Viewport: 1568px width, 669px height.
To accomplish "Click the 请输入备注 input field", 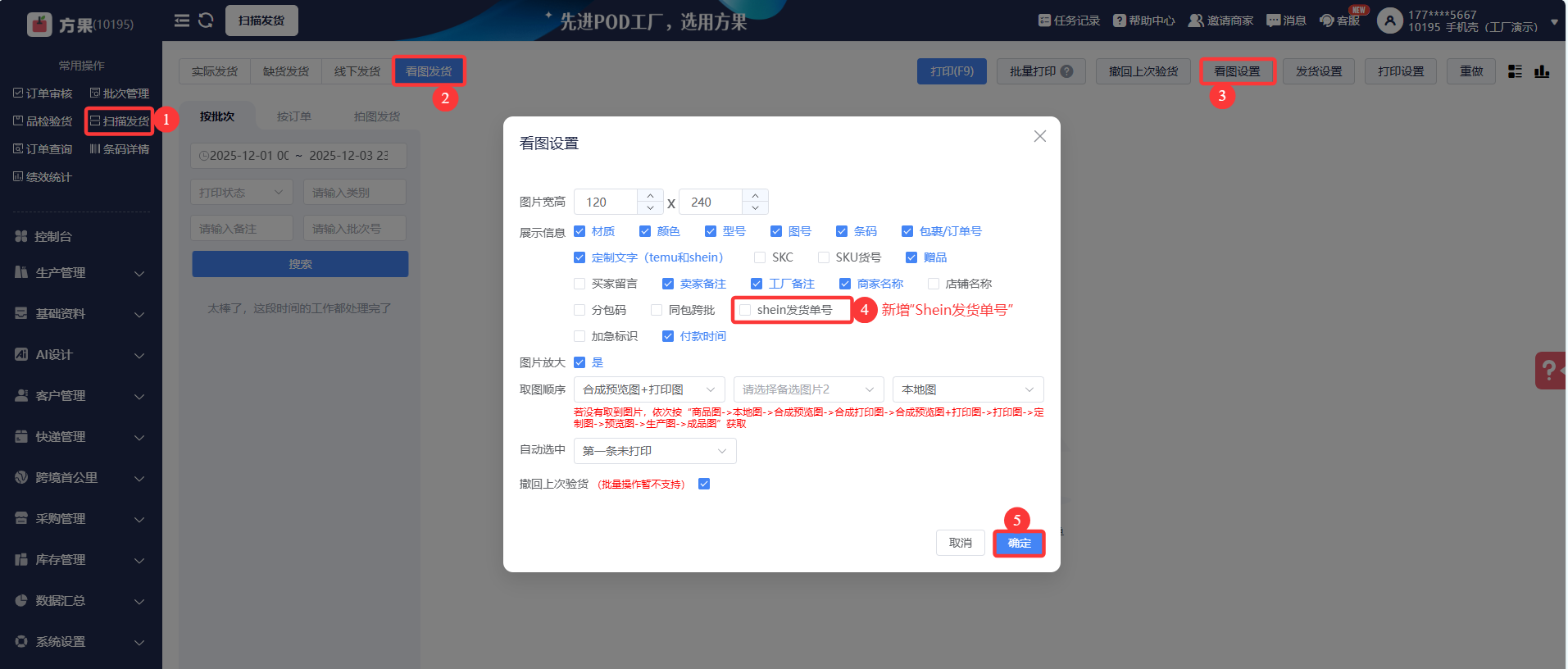I will tap(242, 229).
